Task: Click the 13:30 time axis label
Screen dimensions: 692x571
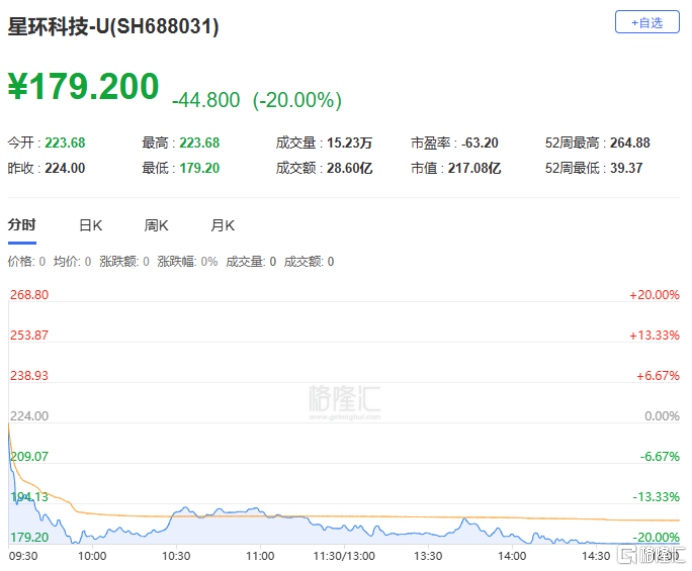Action: [428, 556]
